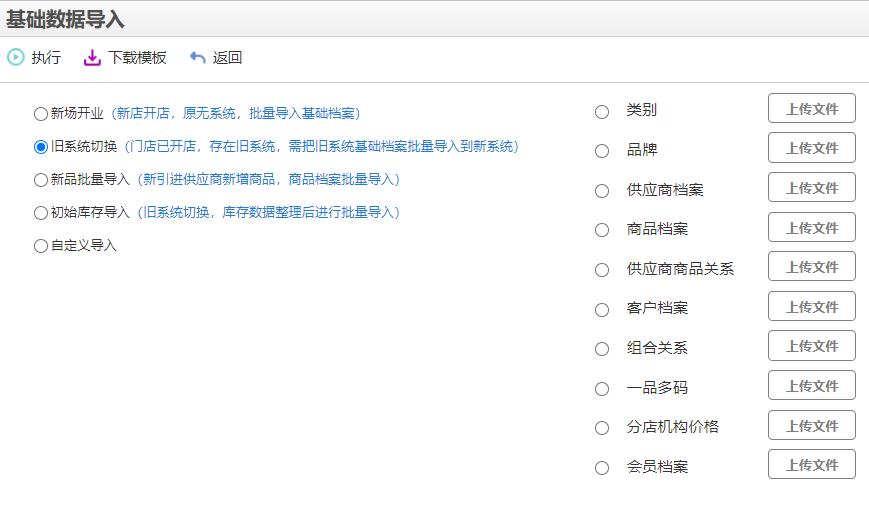The height and width of the screenshot is (505, 869).
Task: Click 上传文件 for 分店机构价格
Action: coord(812,425)
